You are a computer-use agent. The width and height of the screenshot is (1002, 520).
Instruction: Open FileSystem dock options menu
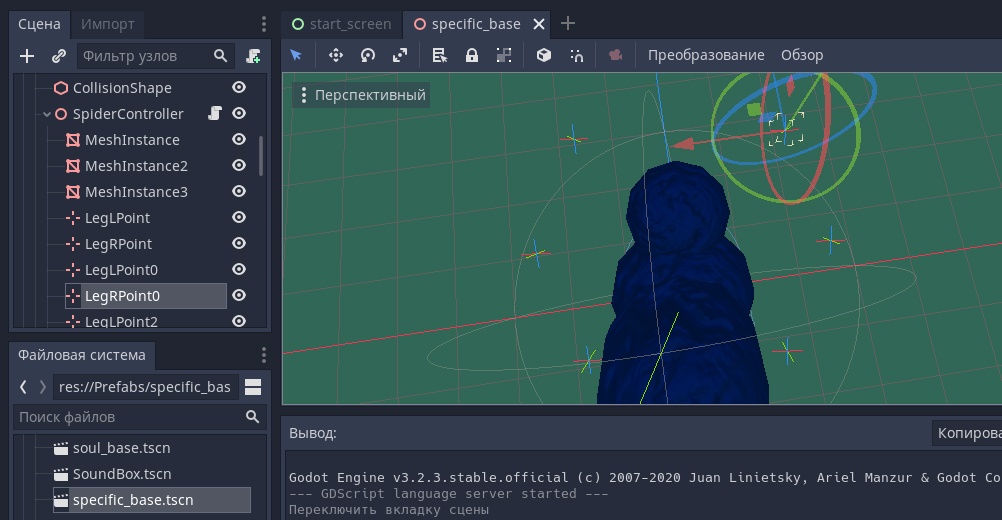[x=264, y=355]
